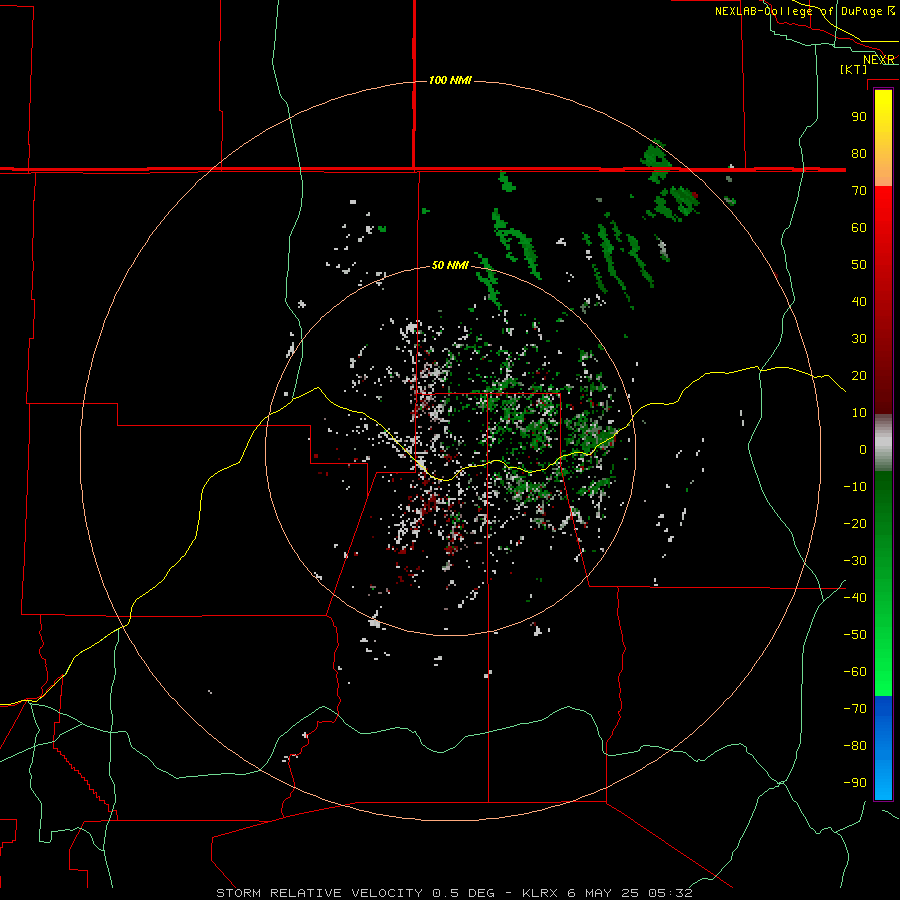Click the -90 value on the velocity scale
This screenshot has width=900, height=900.
pyautogui.click(x=855, y=783)
